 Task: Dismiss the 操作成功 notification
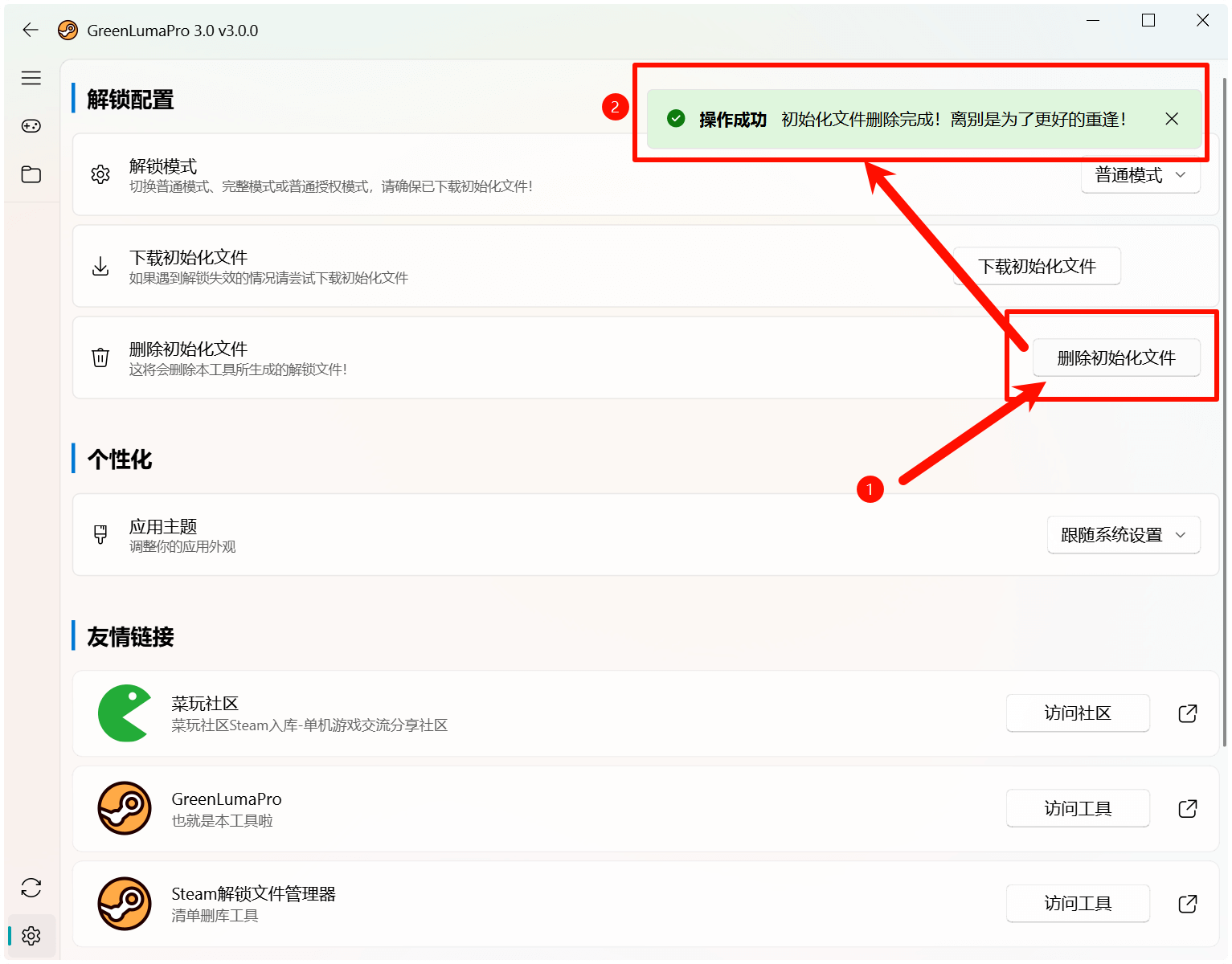(1172, 119)
